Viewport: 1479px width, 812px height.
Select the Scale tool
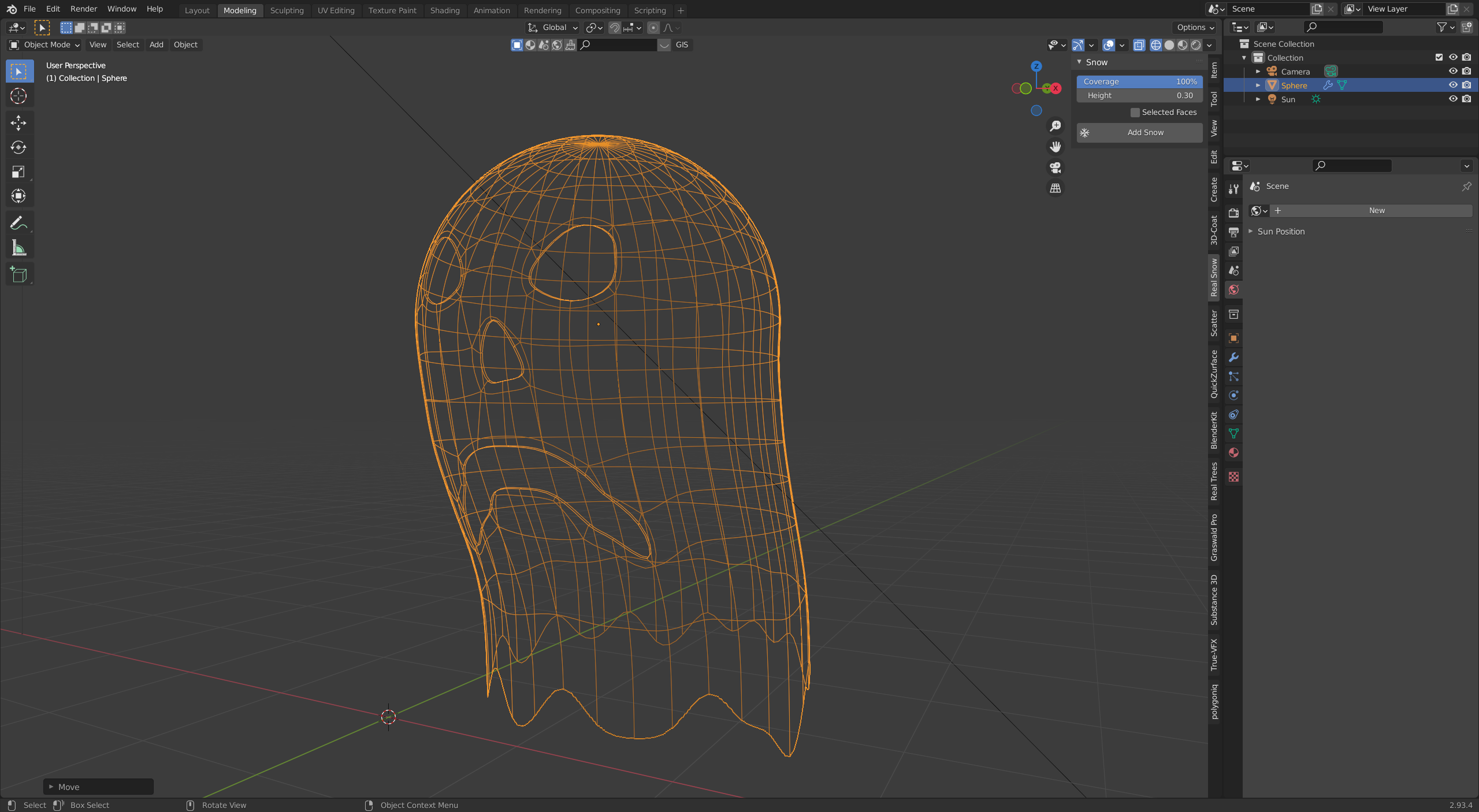pos(18,172)
